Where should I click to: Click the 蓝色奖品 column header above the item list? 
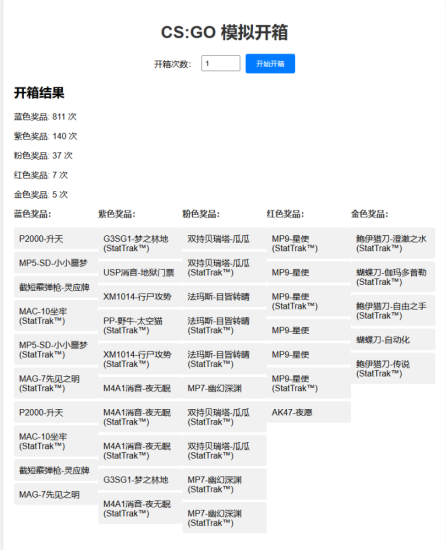point(33,214)
